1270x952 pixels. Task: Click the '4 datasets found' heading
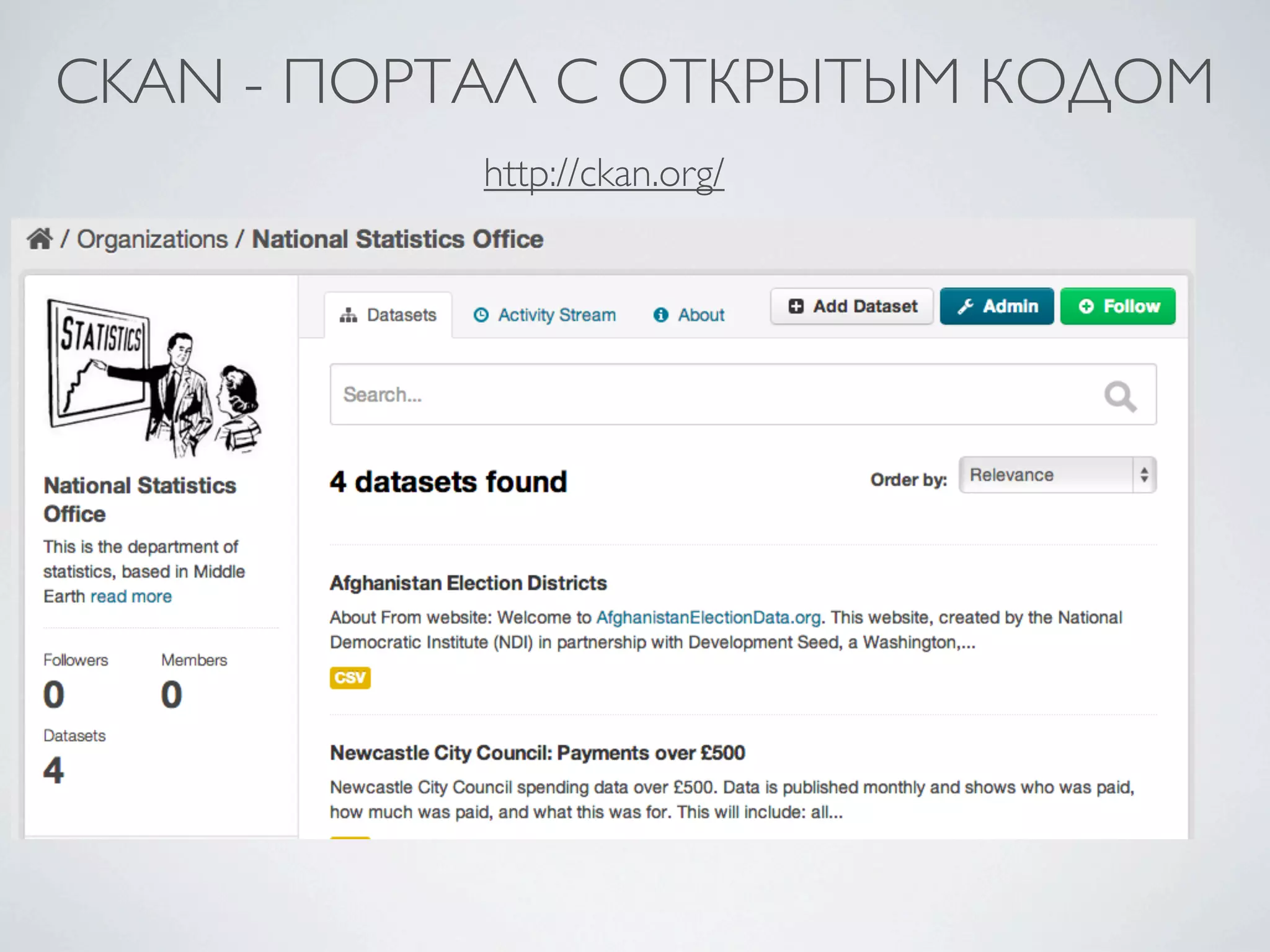point(448,482)
